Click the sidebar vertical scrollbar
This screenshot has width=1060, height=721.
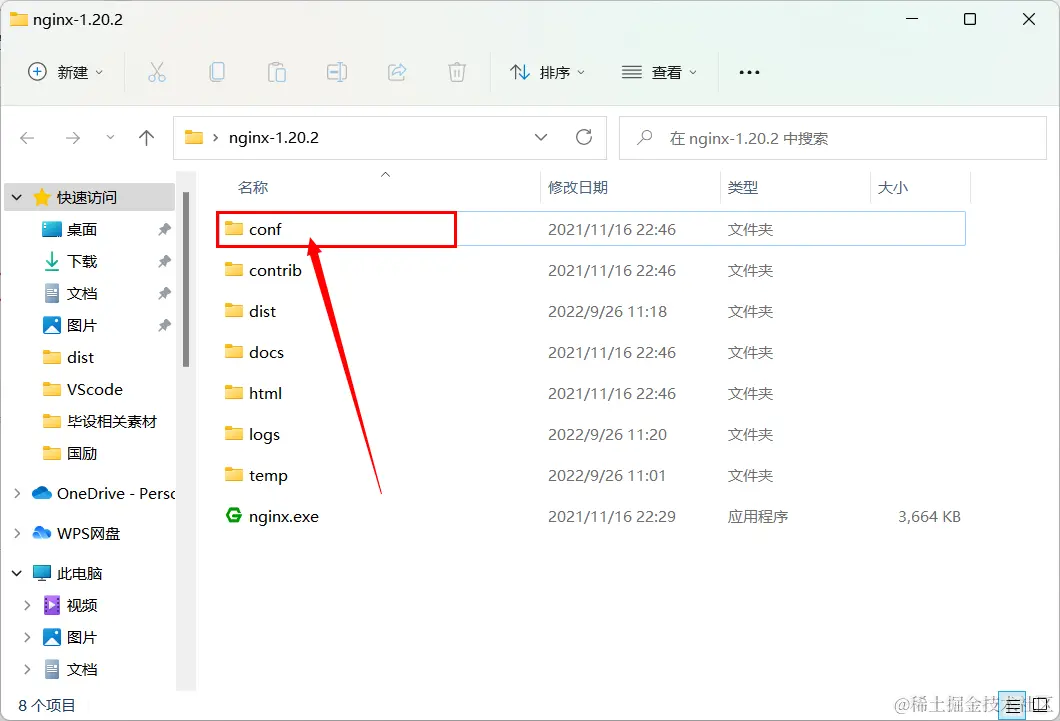pyautogui.click(x=186, y=279)
